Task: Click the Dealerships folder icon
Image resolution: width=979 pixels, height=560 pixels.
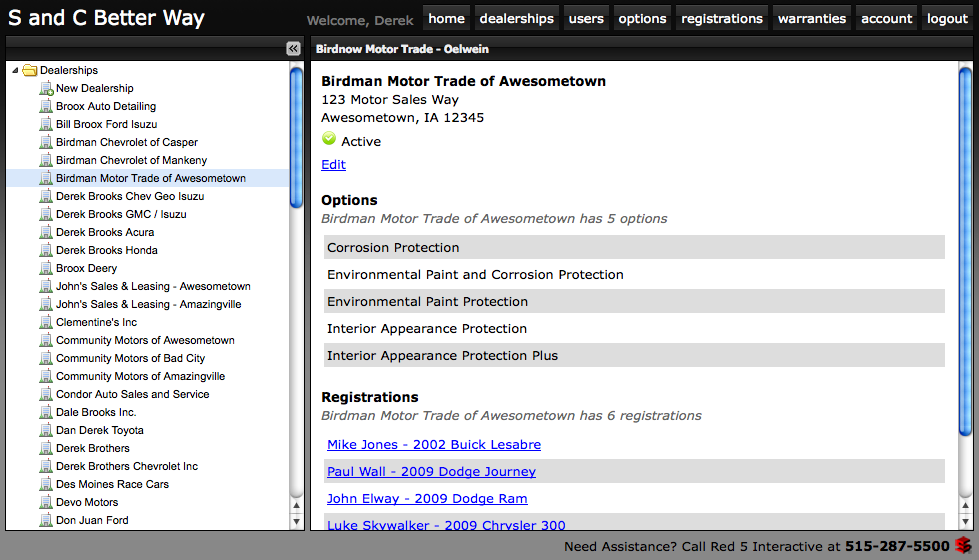Action: coord(29,71)
